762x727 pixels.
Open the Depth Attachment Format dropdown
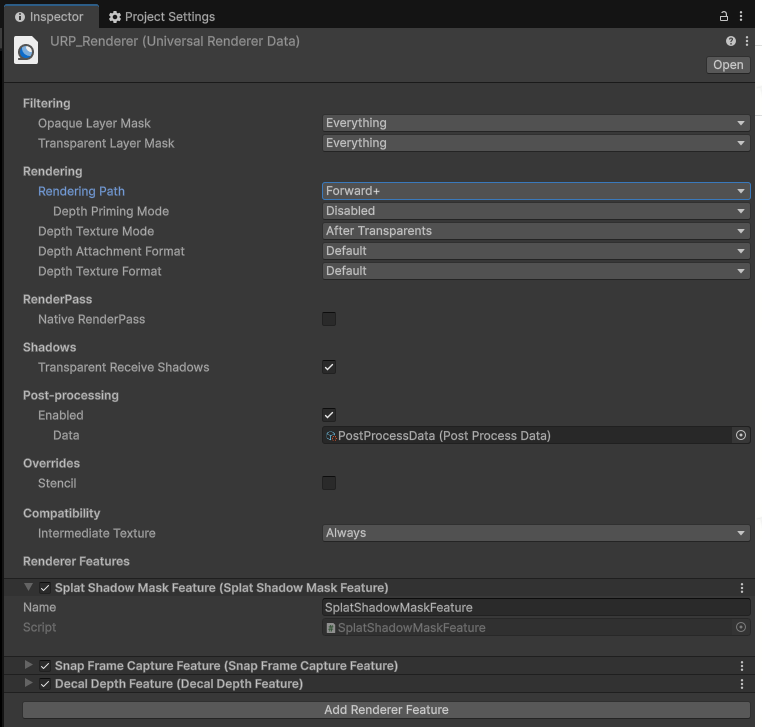click(x=536, y=251)
